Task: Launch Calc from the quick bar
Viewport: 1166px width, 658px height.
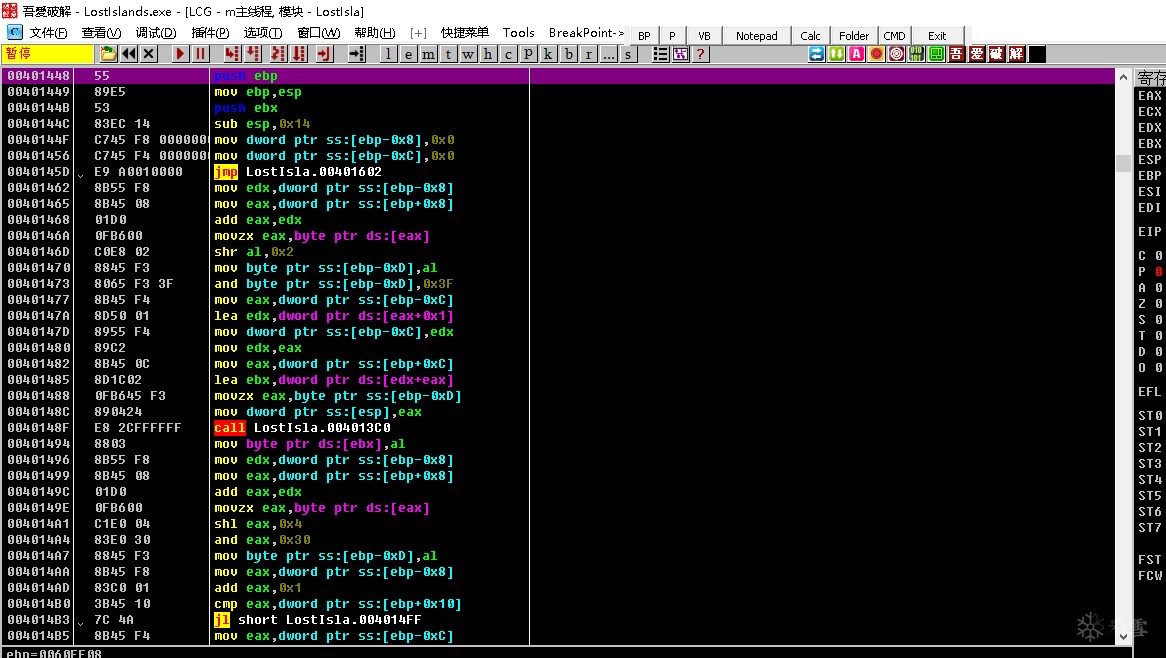Action: [810, 36]
